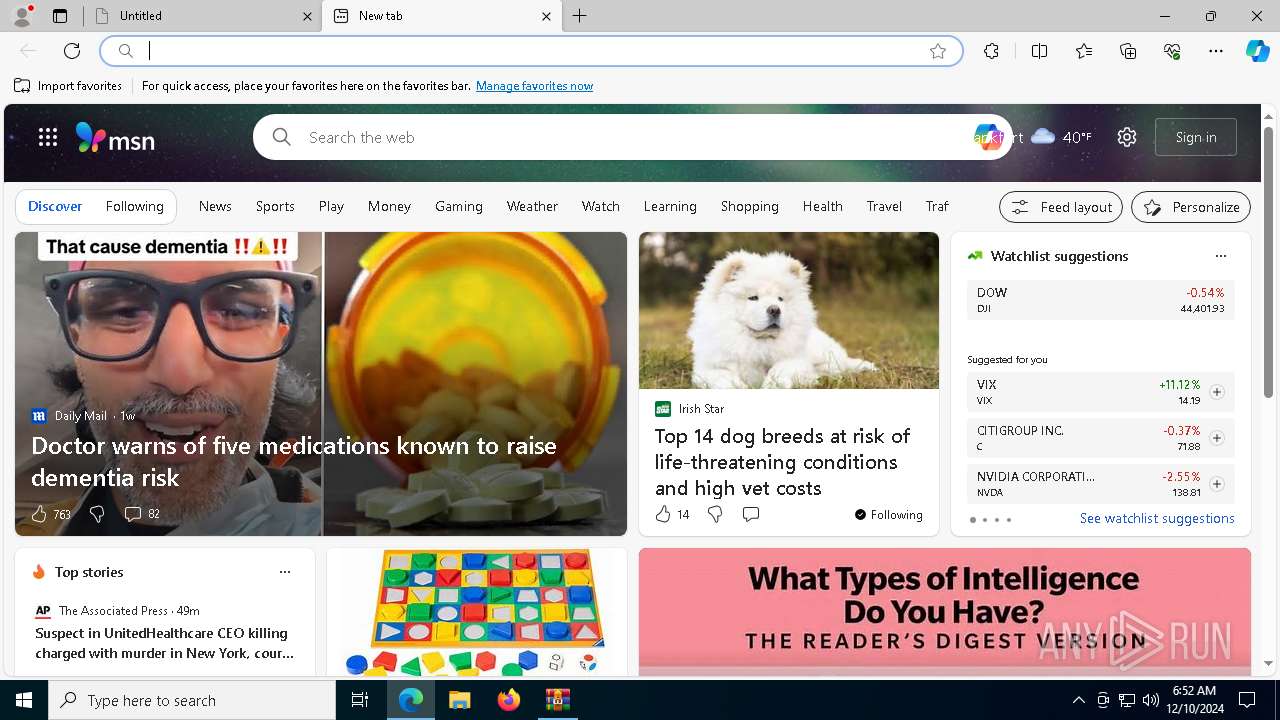Image resolution: width=1280 pixels, height=720 pixels.
Task: Switch to the Discover feed
Action: 55,206
